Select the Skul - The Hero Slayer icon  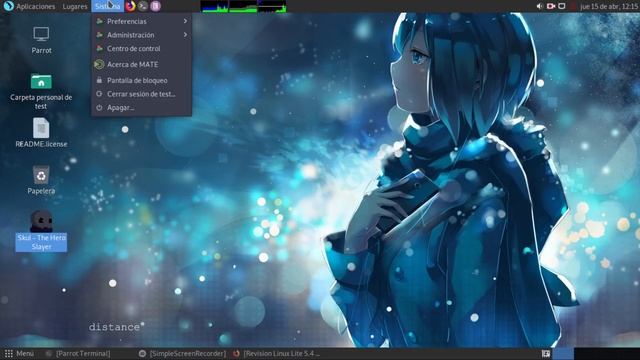pos(41,231)
